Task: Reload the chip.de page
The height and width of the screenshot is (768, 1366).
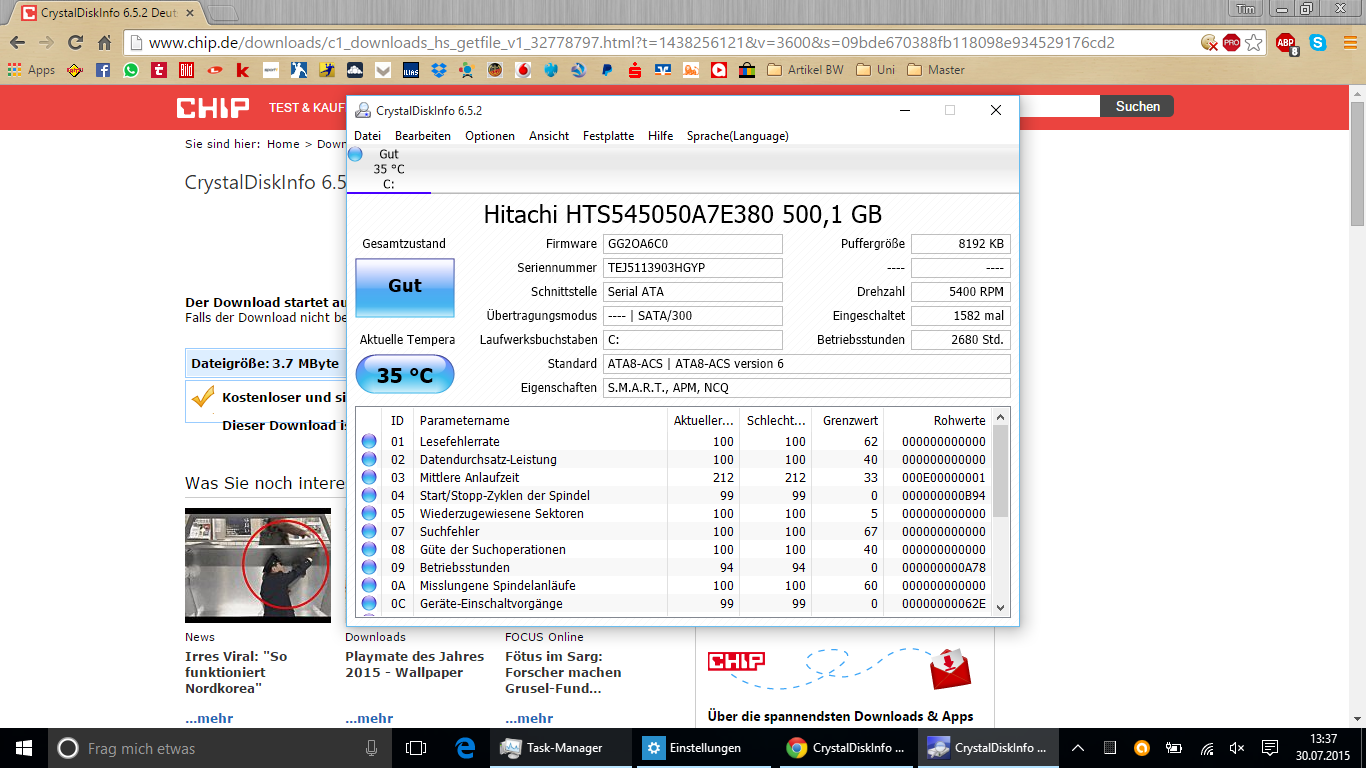Action: point(75,43)
